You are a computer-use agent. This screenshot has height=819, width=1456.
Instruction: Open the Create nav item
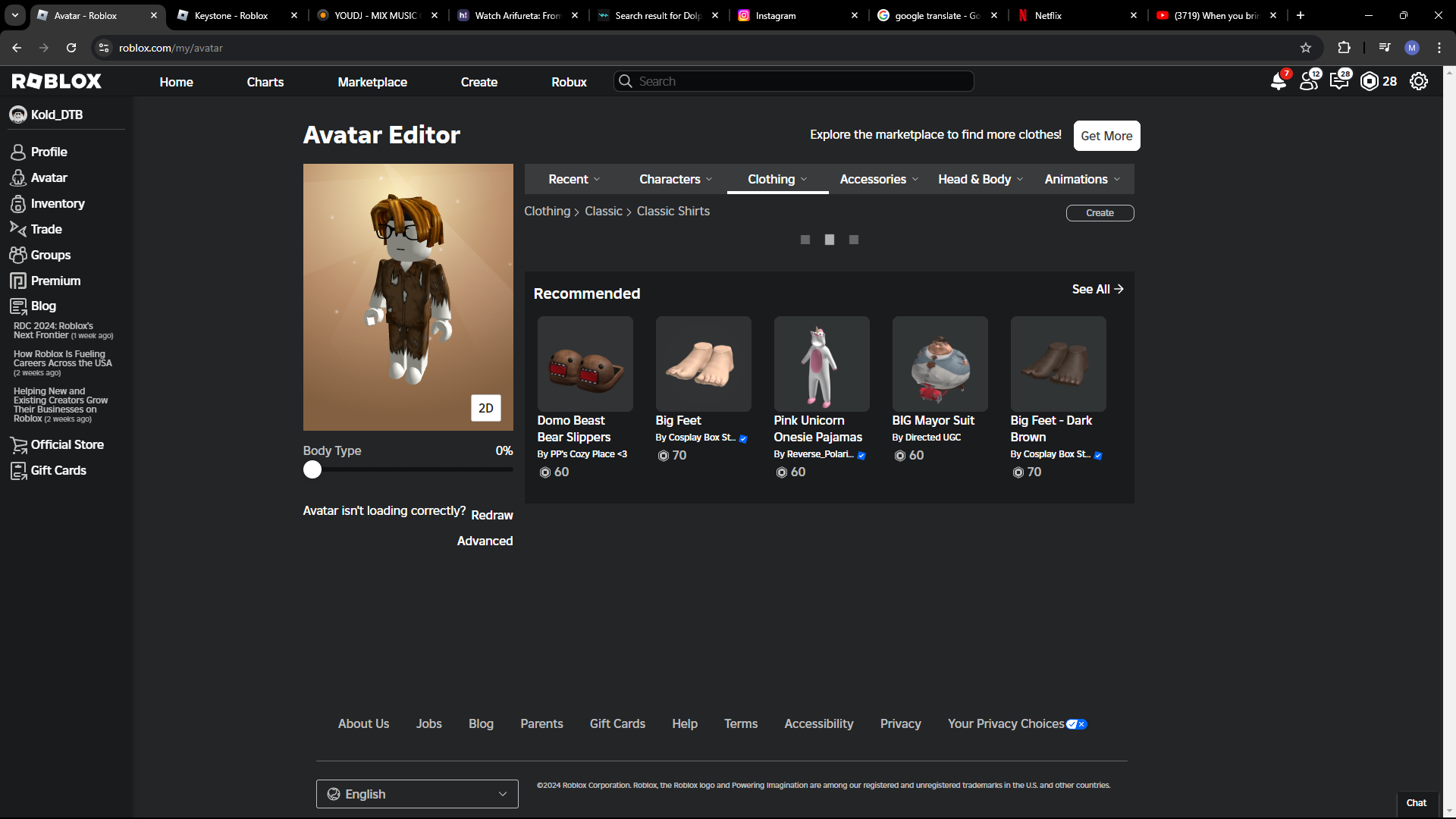479,82
